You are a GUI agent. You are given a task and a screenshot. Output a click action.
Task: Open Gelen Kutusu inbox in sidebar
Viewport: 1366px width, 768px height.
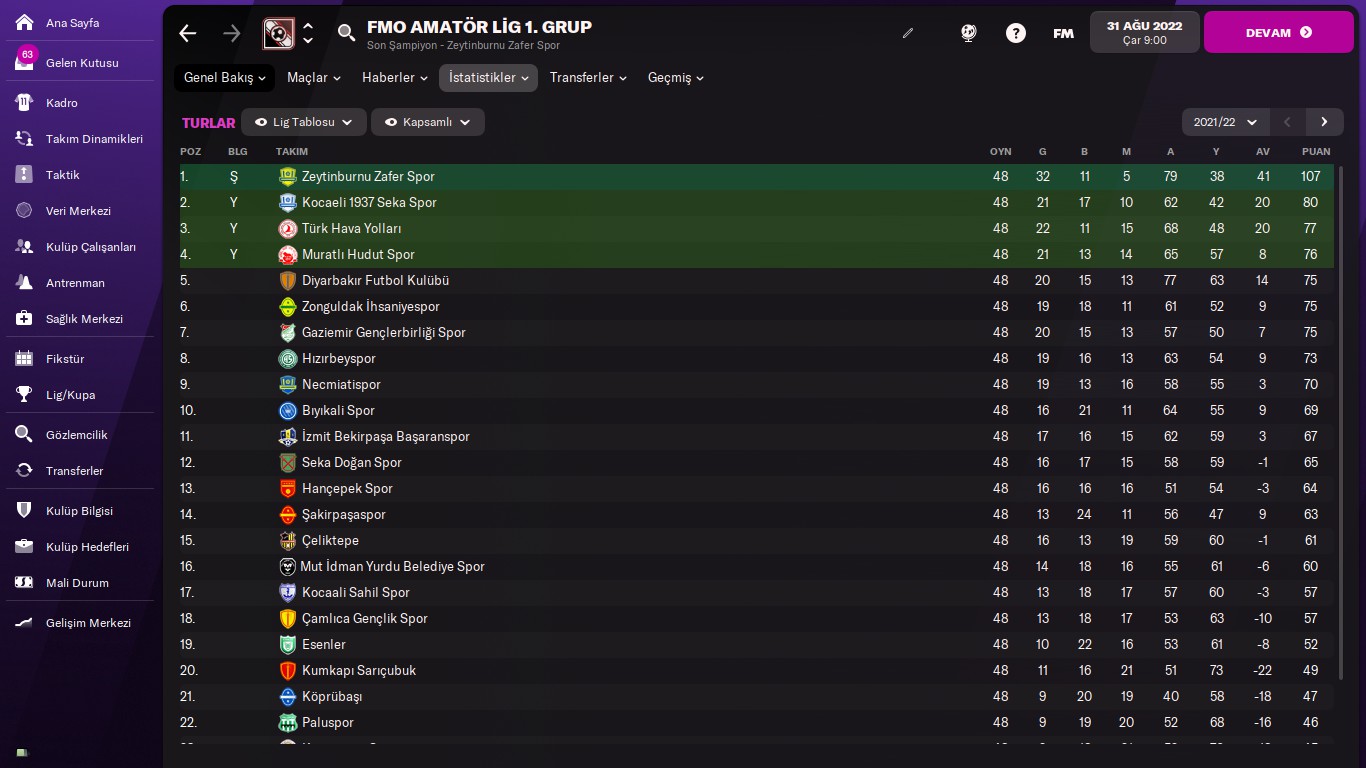point(81,62)
